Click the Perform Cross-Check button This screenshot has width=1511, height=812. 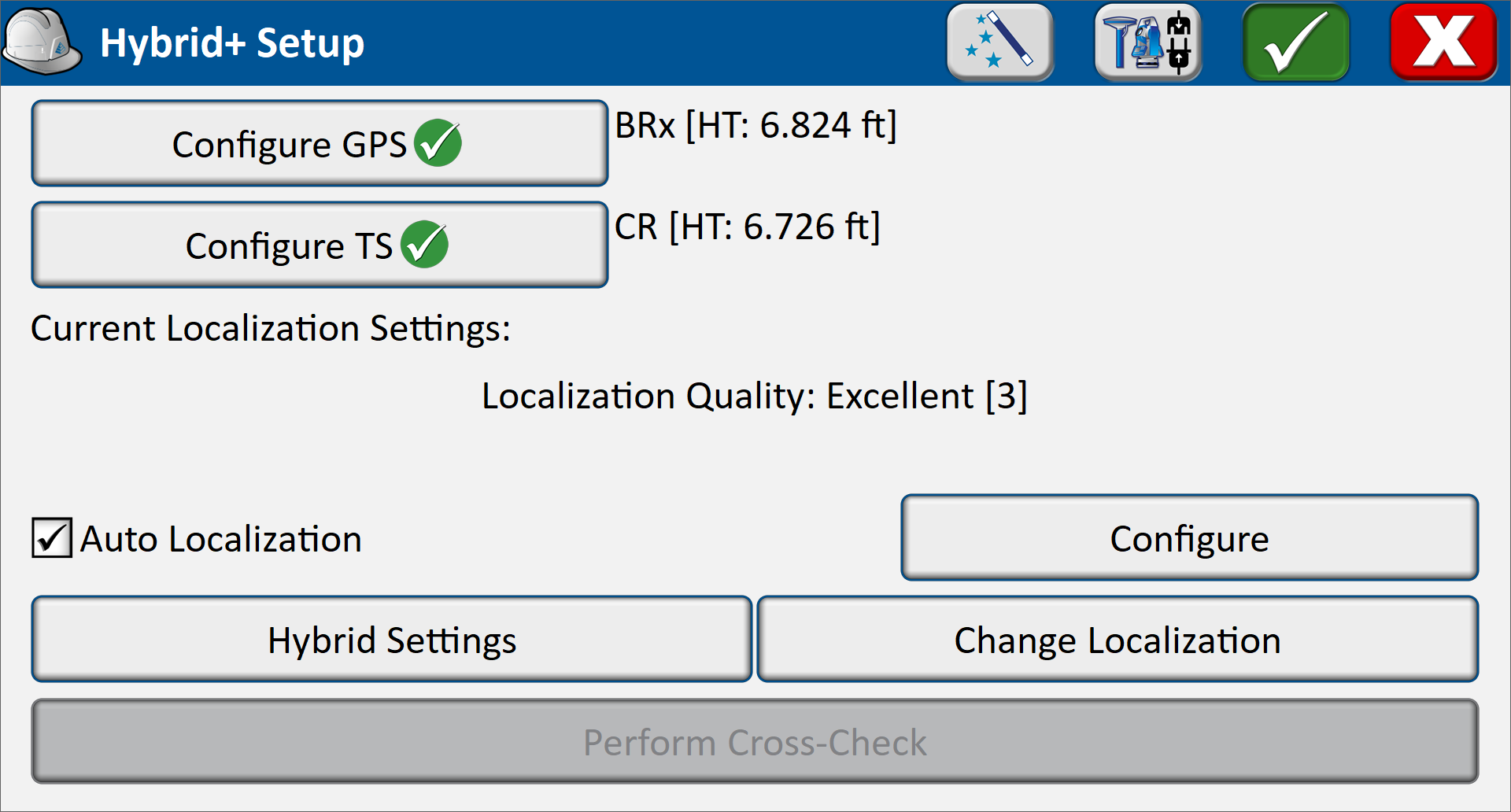(755, 742)
